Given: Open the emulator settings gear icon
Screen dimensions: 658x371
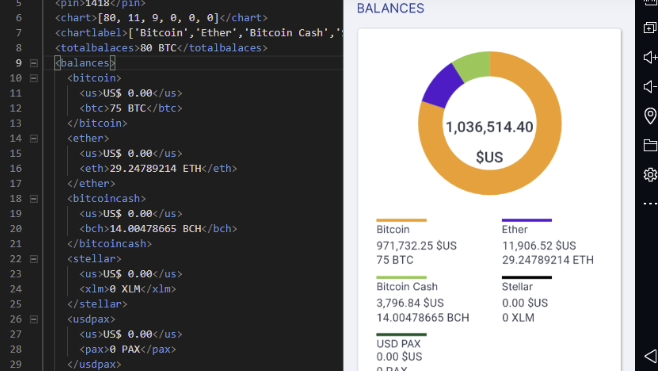Looking at the screenshot, I should 650,174.
